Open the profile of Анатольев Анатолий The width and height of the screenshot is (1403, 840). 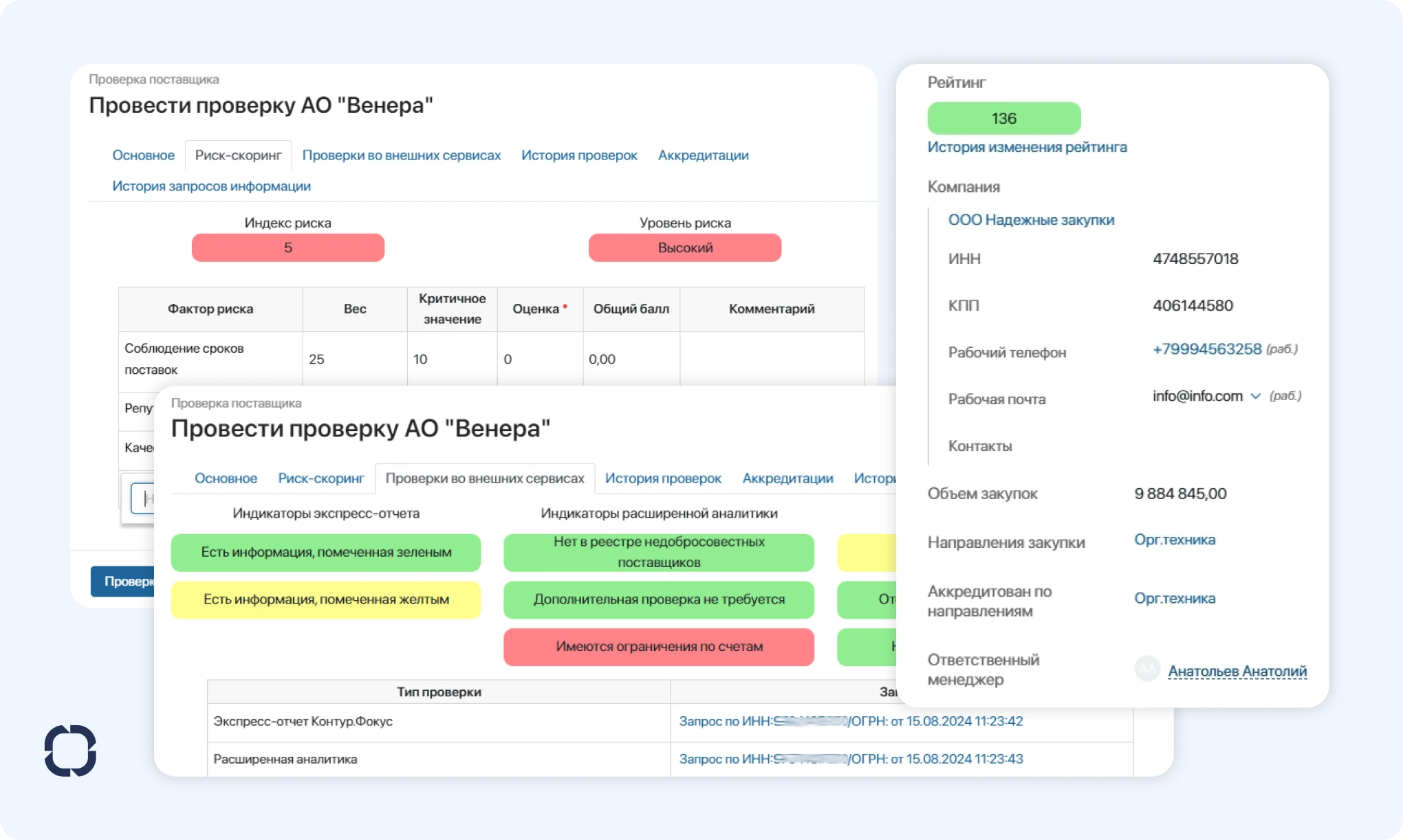1237,670
